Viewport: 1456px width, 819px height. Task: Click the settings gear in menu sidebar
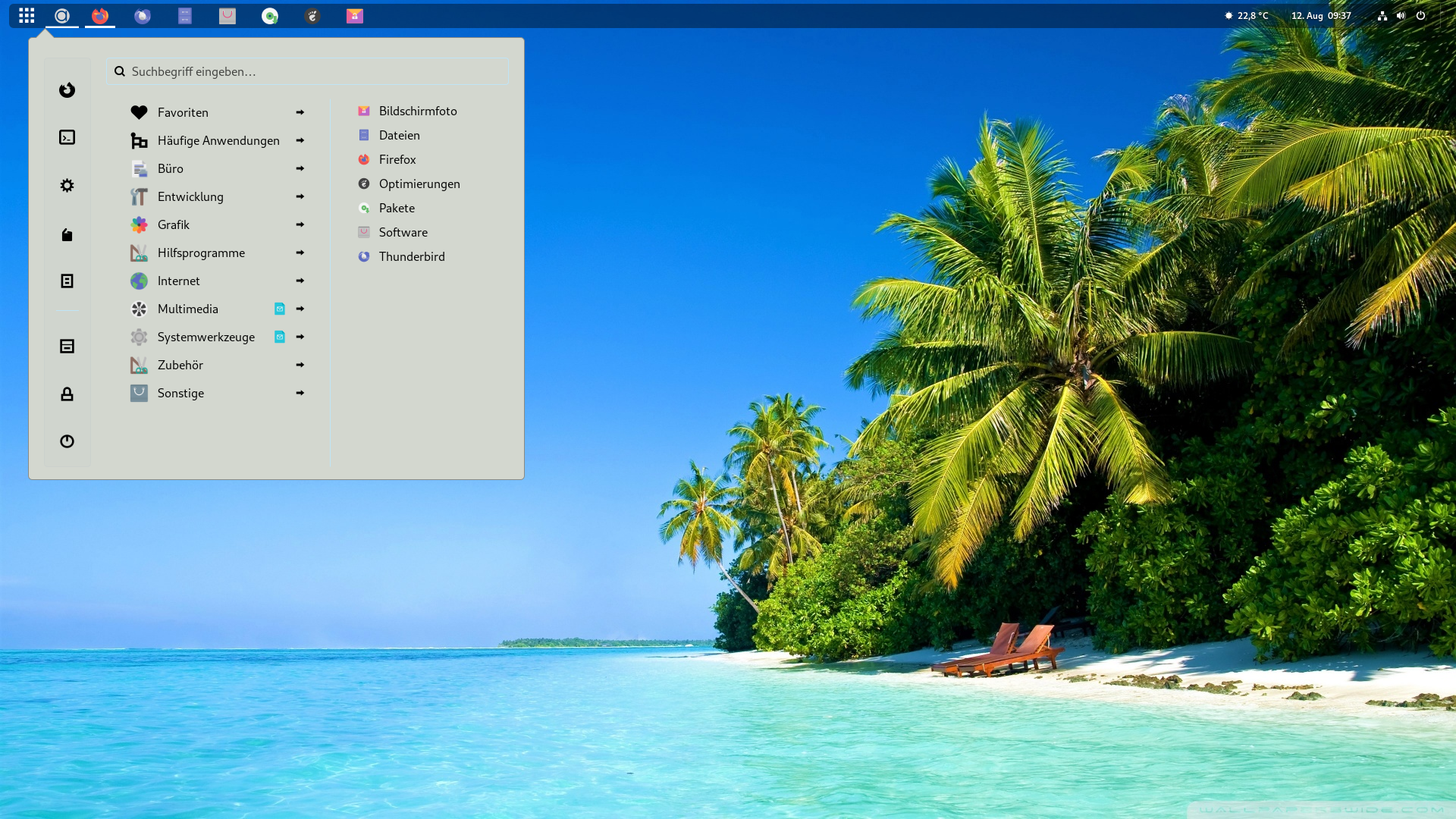[x=67, y=186]
